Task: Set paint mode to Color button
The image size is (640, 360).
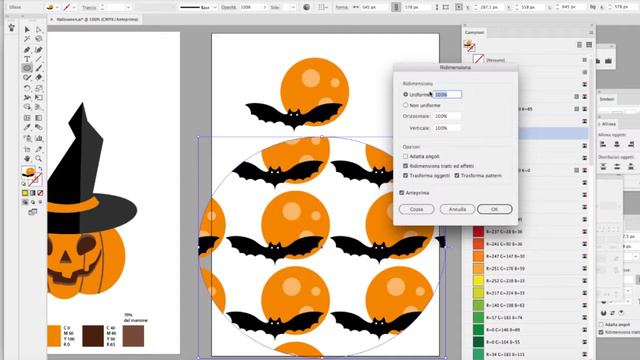Action: point(25,193)
